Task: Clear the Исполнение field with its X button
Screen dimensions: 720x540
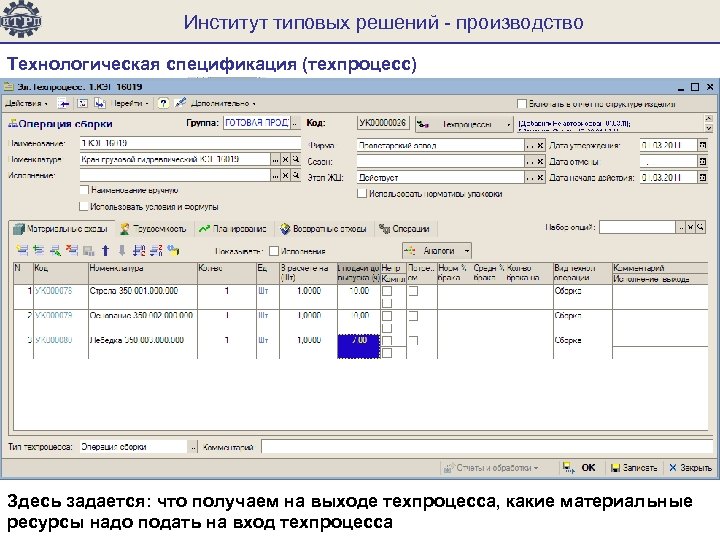Action: (x=285, y=175)
